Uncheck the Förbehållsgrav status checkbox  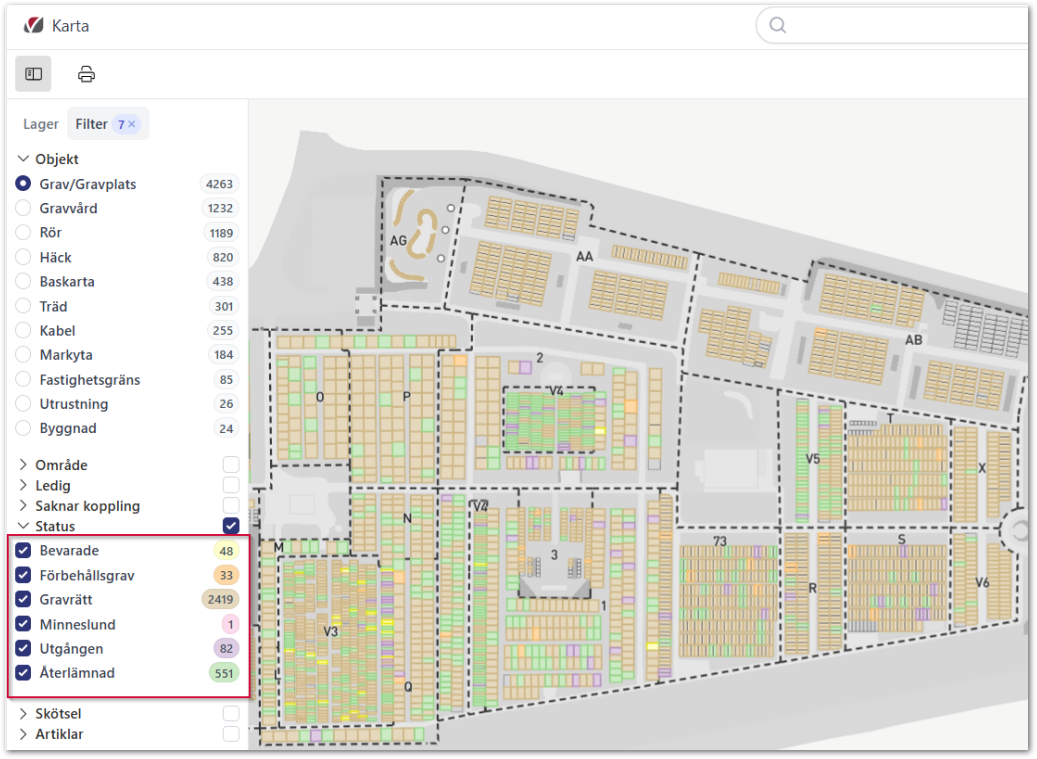pyautogui.click(x=23, y=575)
